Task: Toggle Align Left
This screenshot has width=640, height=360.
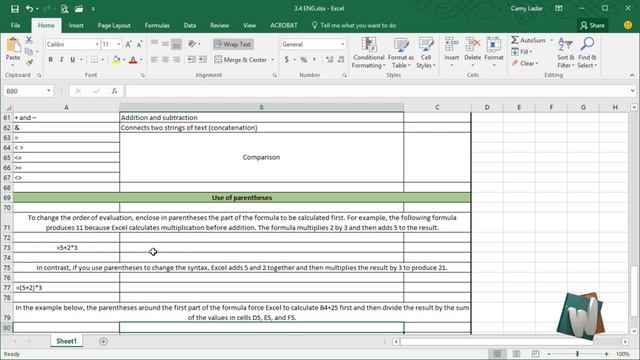Action: pos(154,60)
